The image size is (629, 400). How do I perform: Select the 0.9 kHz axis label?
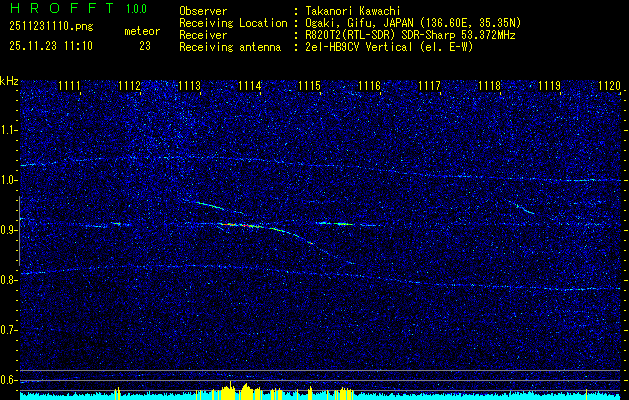(8, 230)
